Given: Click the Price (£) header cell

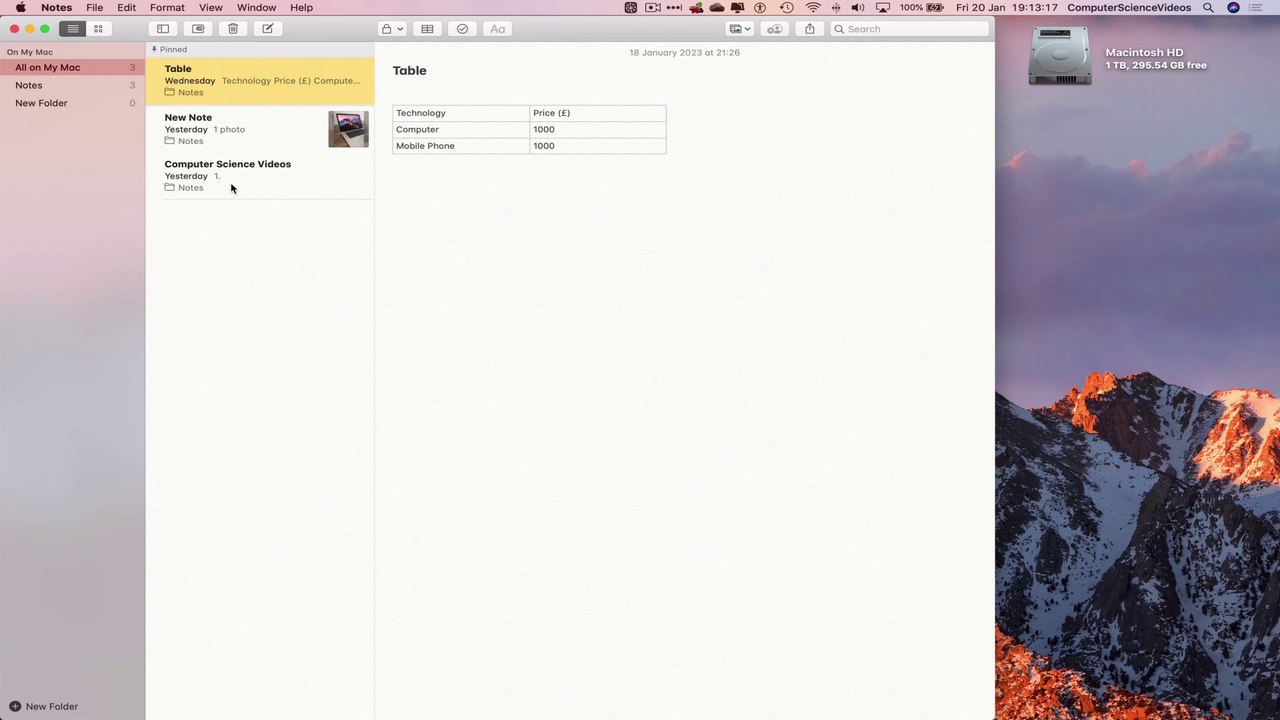Looking at the screenshot, I should point(598,113).
